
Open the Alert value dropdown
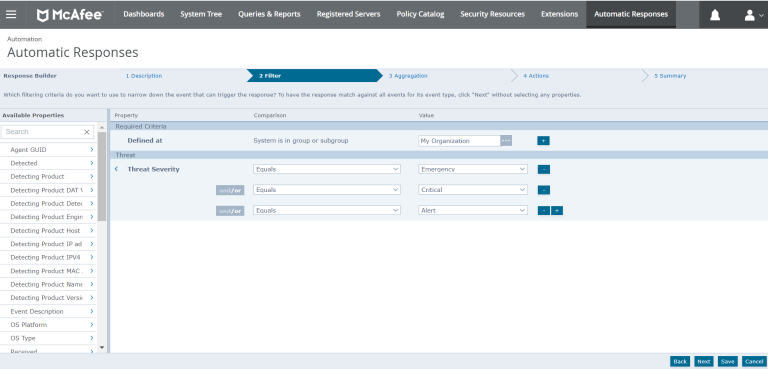[x=473, y=210]
